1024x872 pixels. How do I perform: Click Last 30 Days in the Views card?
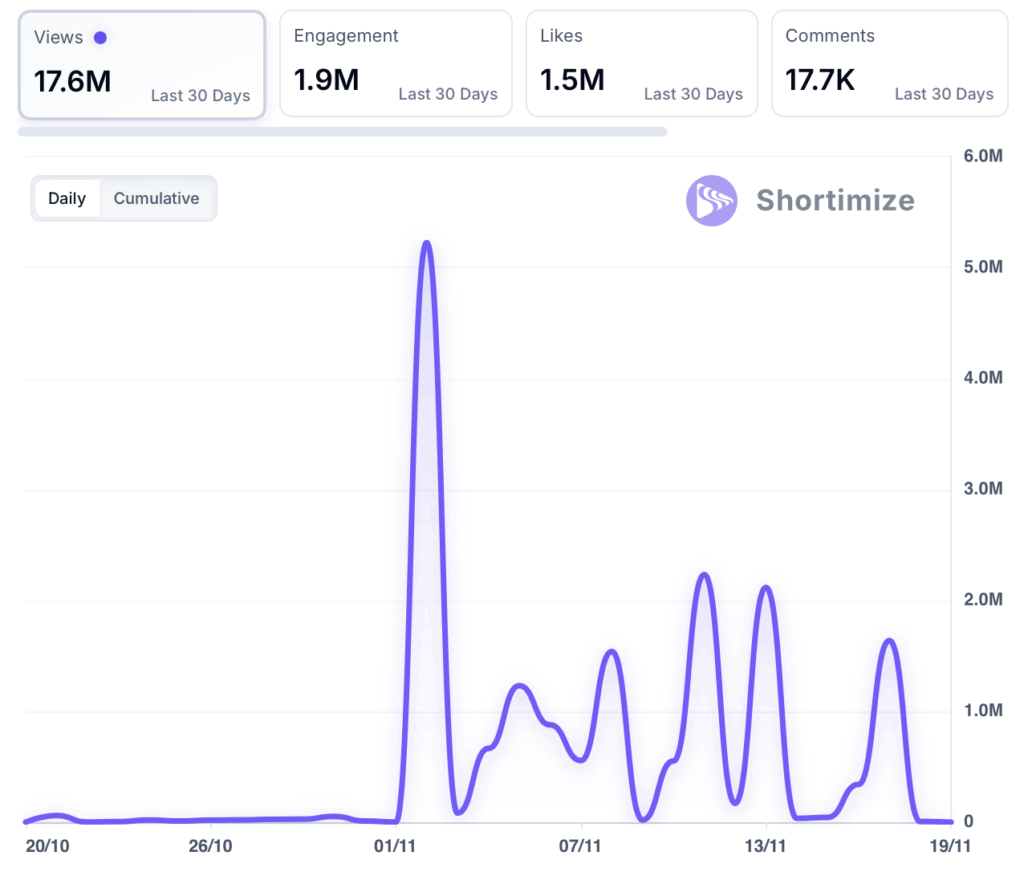[x=200, y=96]
